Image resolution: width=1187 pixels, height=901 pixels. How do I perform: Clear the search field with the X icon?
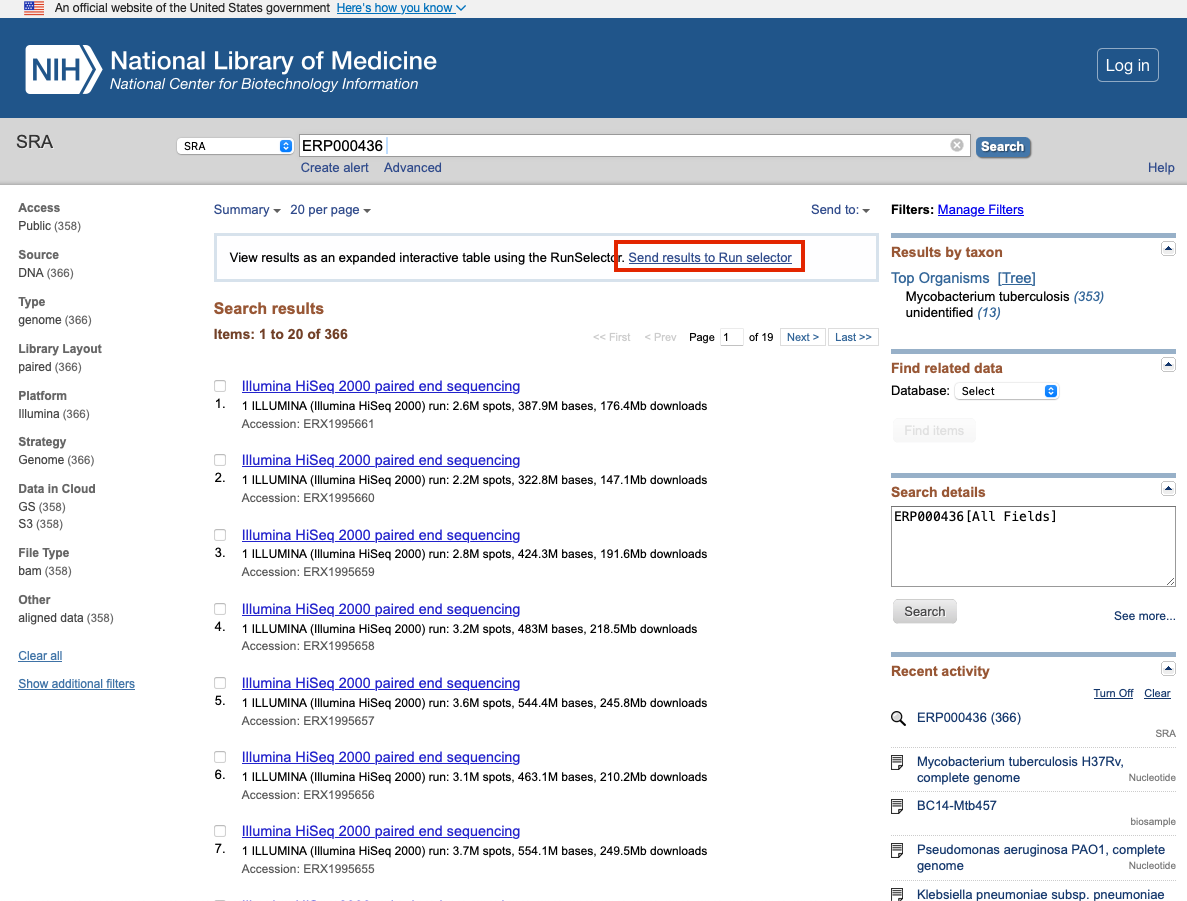957,145
